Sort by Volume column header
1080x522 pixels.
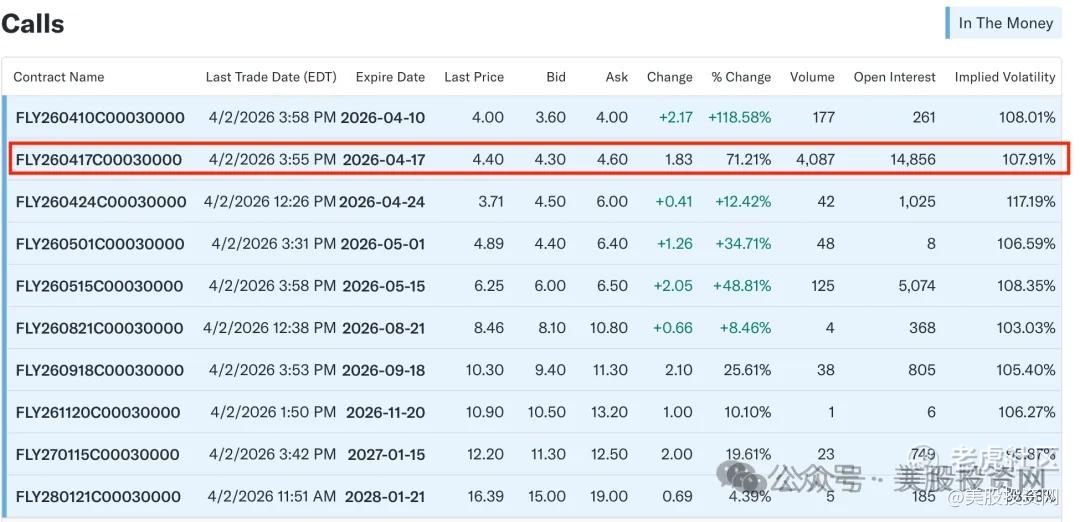[812, 77]
